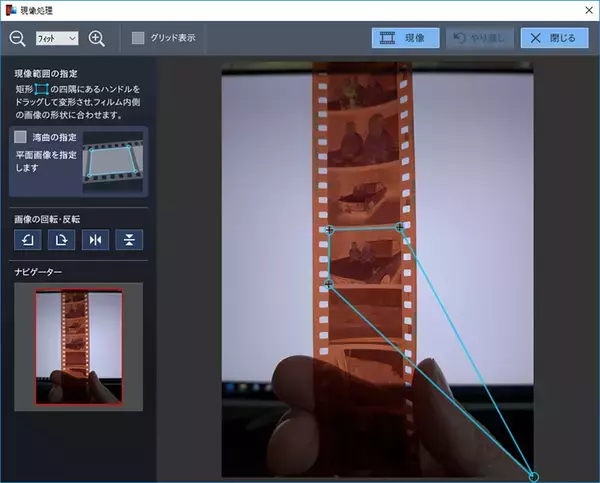The image size is (600, 483).
Task: Click the film frame inside the selection
Action: pos(365,256)
